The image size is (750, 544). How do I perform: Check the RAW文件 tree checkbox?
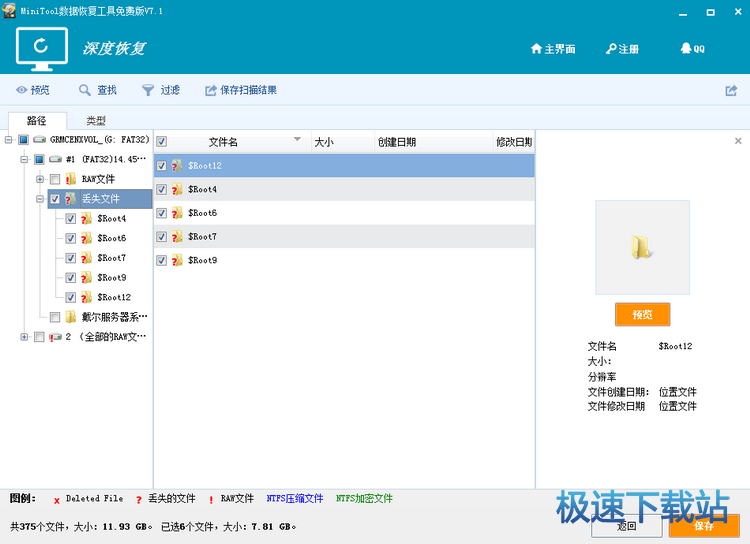pos(55,179)
